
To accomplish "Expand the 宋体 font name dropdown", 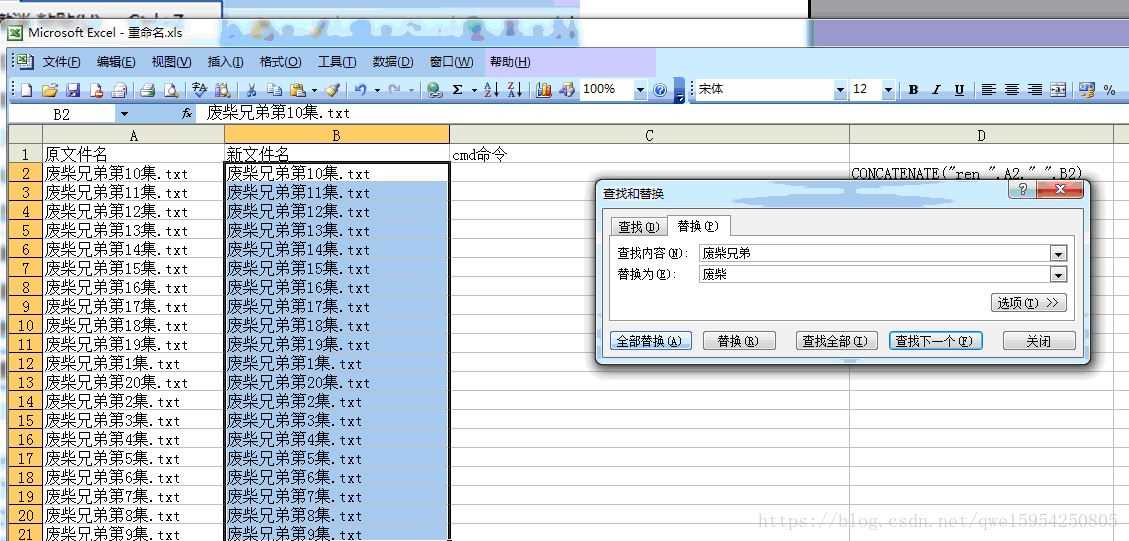I will click(840, 90).
